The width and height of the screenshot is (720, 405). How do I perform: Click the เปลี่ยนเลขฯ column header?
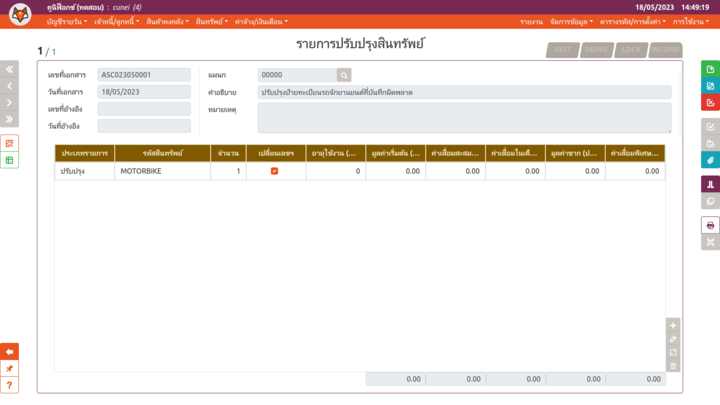coord(276,153)
